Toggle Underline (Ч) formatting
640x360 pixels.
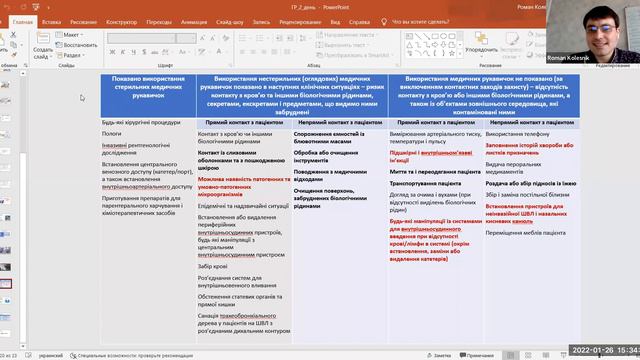[133, 52]
